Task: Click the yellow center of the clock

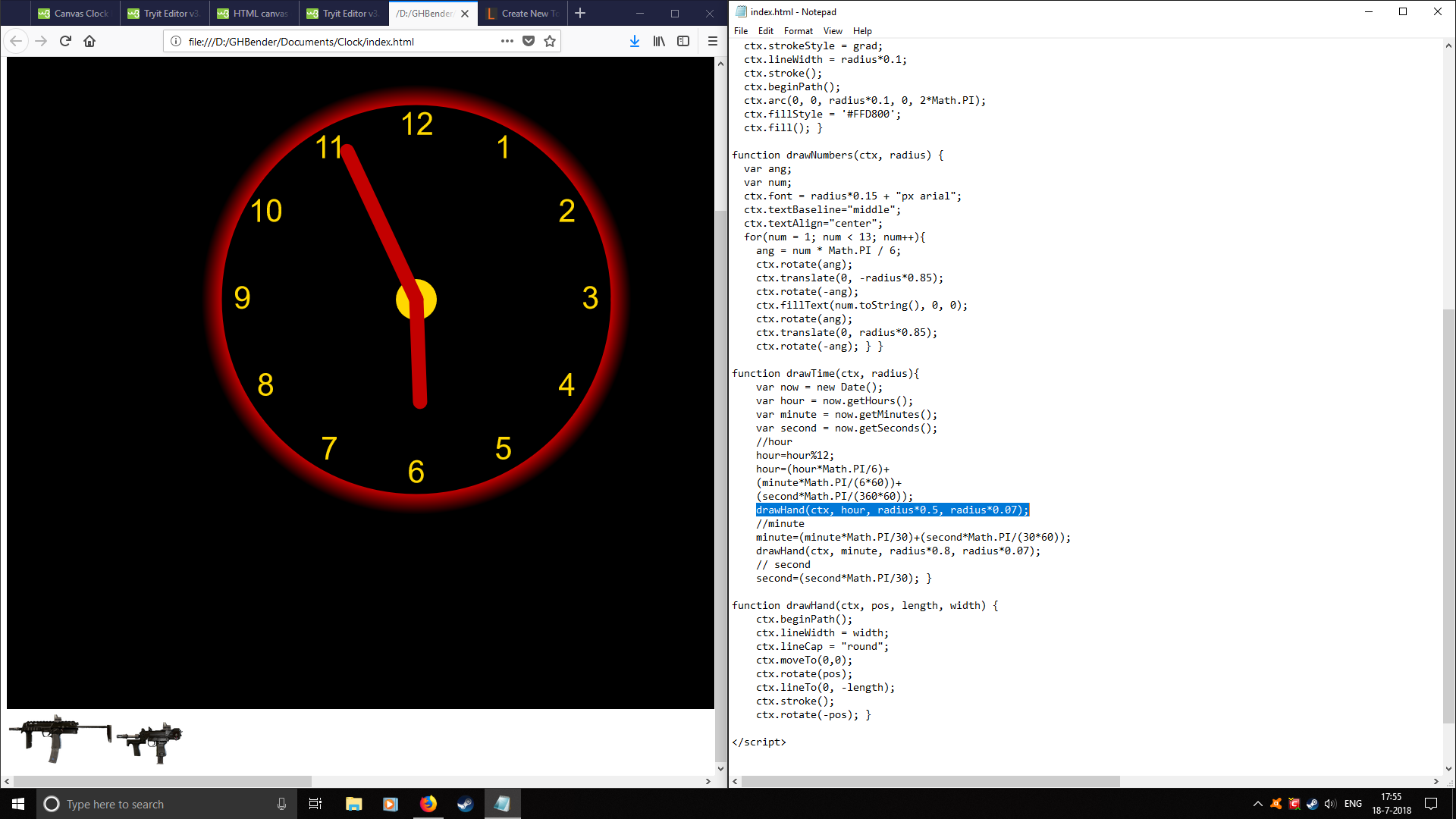Action: [x=416, y=300]
